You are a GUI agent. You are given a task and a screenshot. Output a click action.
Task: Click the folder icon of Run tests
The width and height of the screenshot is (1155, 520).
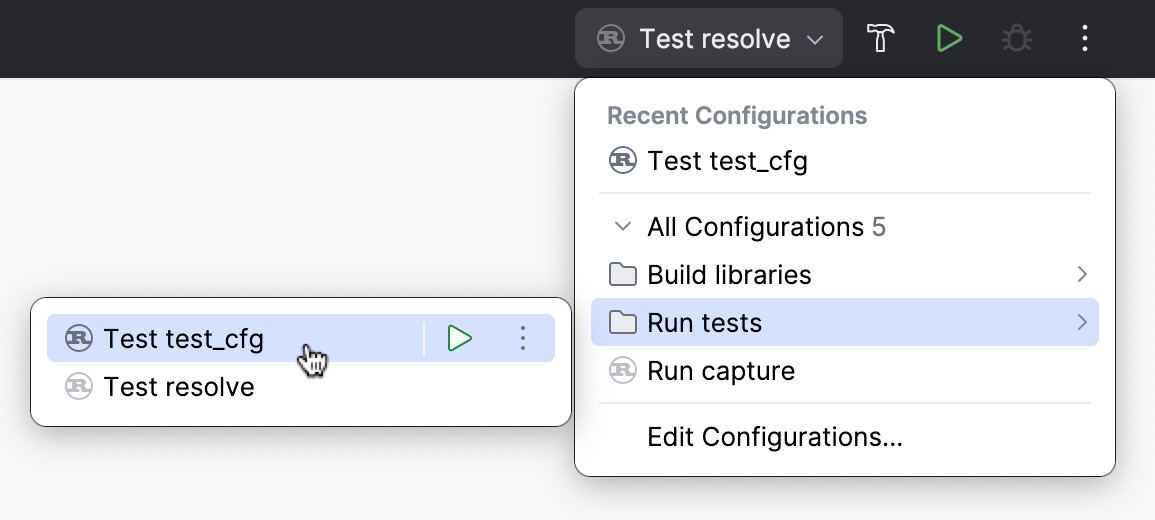[623, 323]
